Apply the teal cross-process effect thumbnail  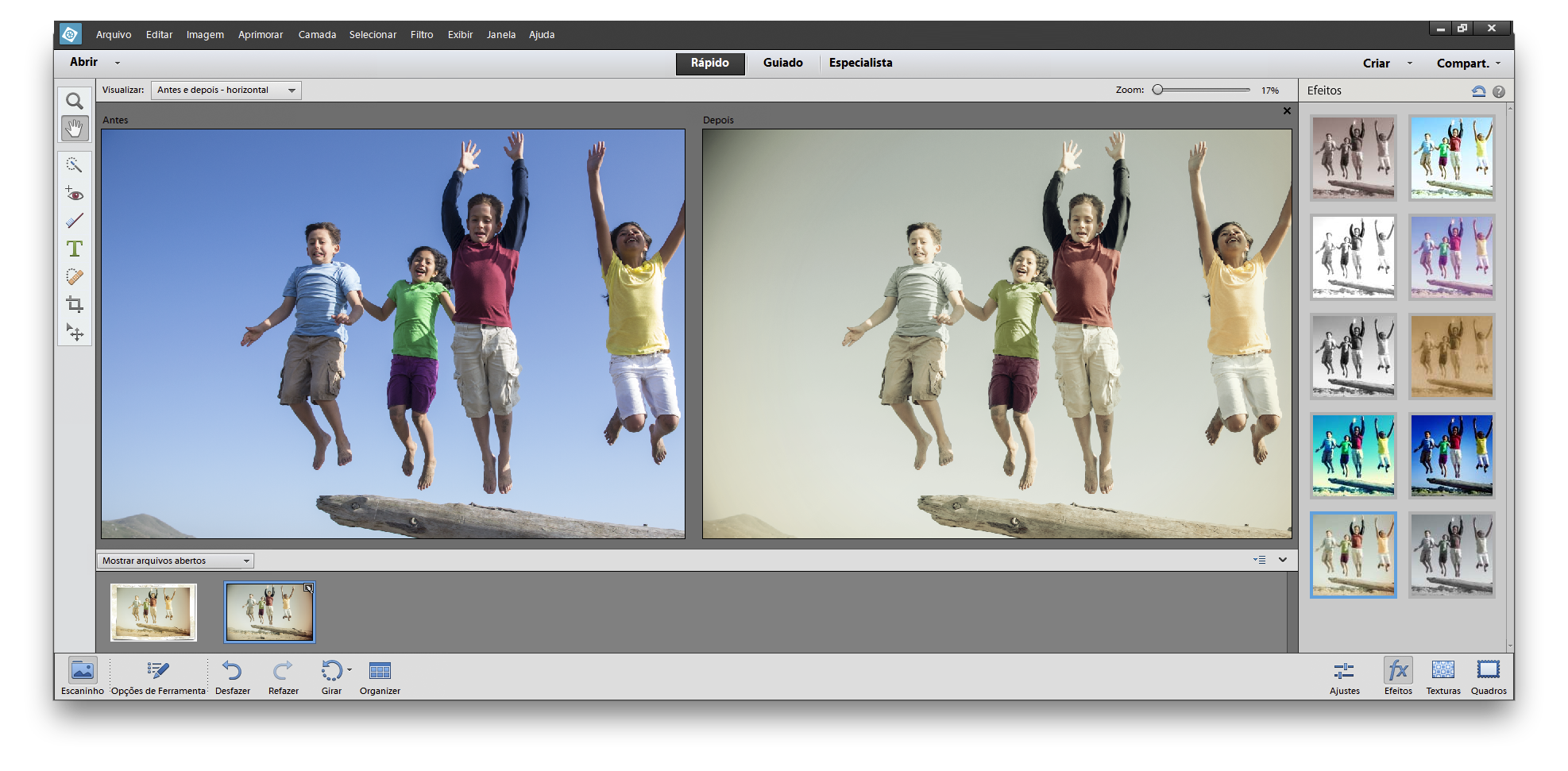click(1354, 456)
